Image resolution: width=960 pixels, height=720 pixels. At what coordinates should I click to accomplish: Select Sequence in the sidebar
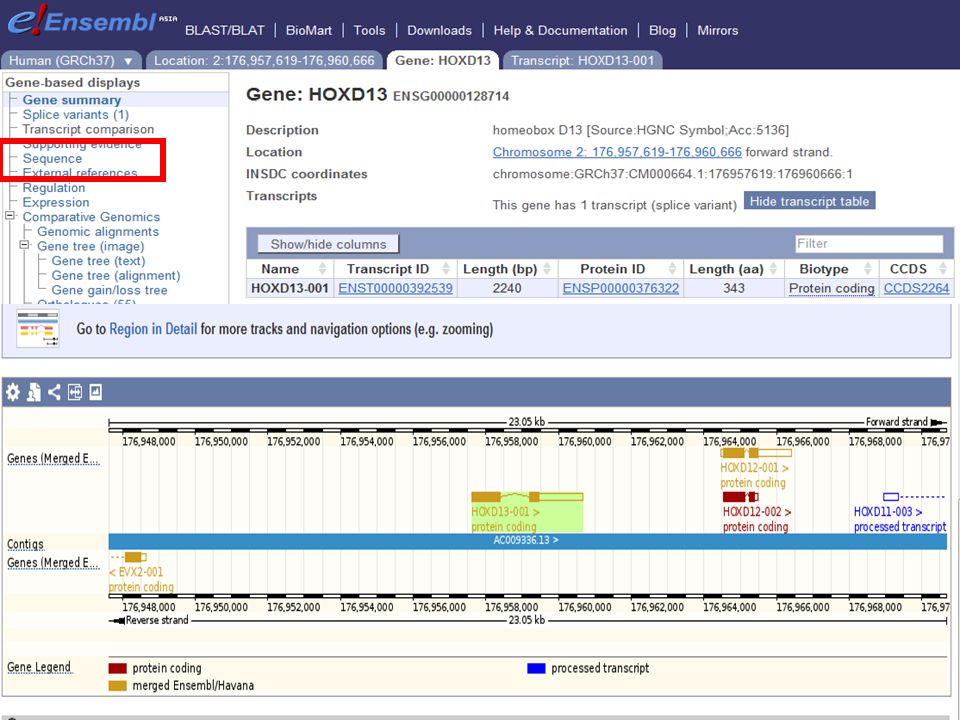(x=52, y=159)
